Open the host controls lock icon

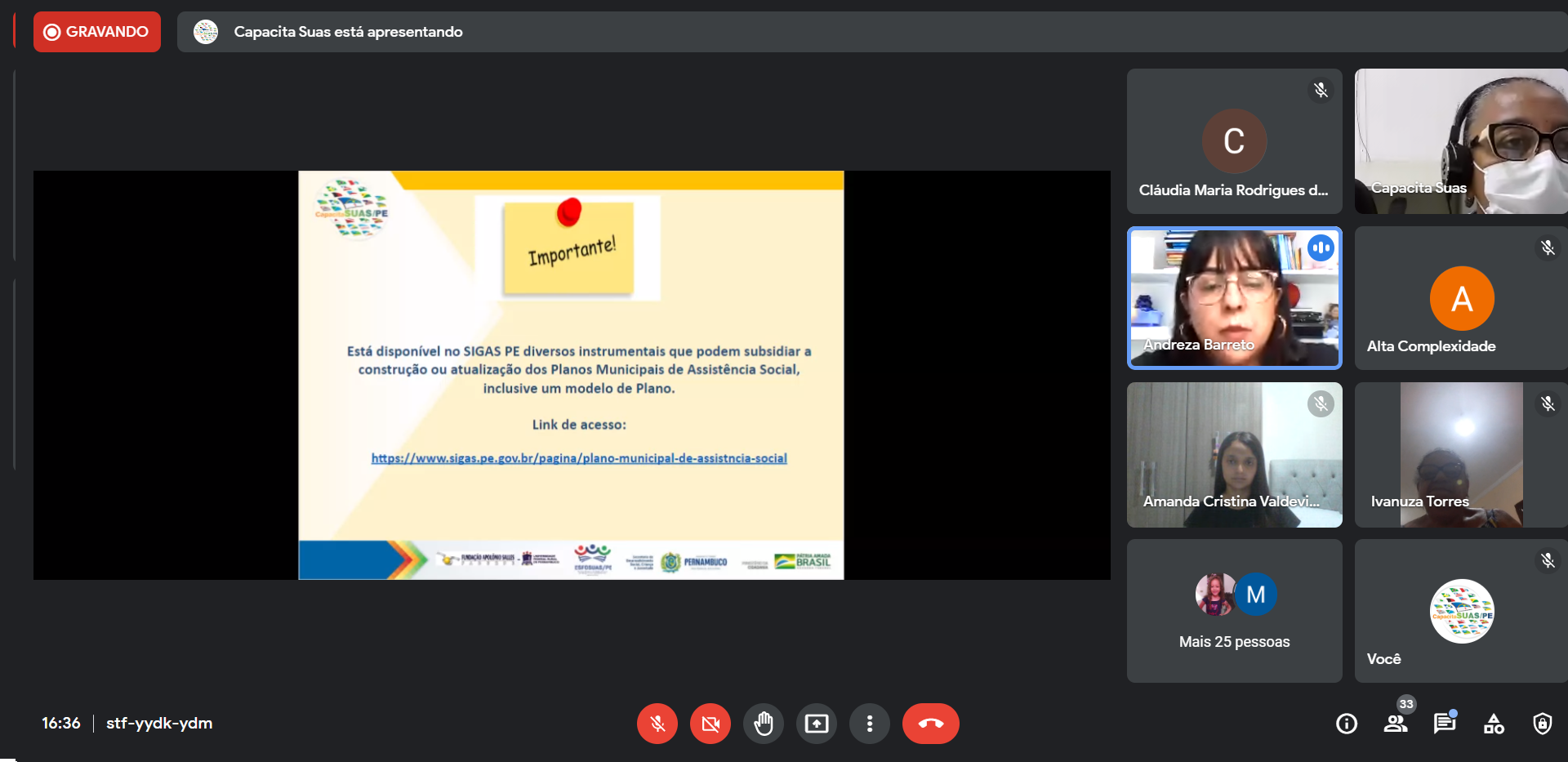pos(1543,724)
